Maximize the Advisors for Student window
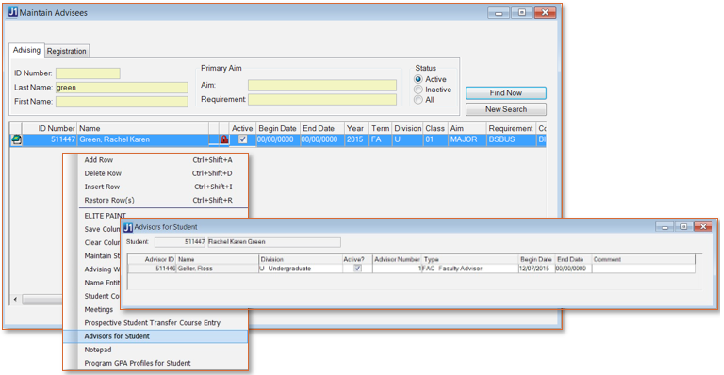 tap(684, 226)
